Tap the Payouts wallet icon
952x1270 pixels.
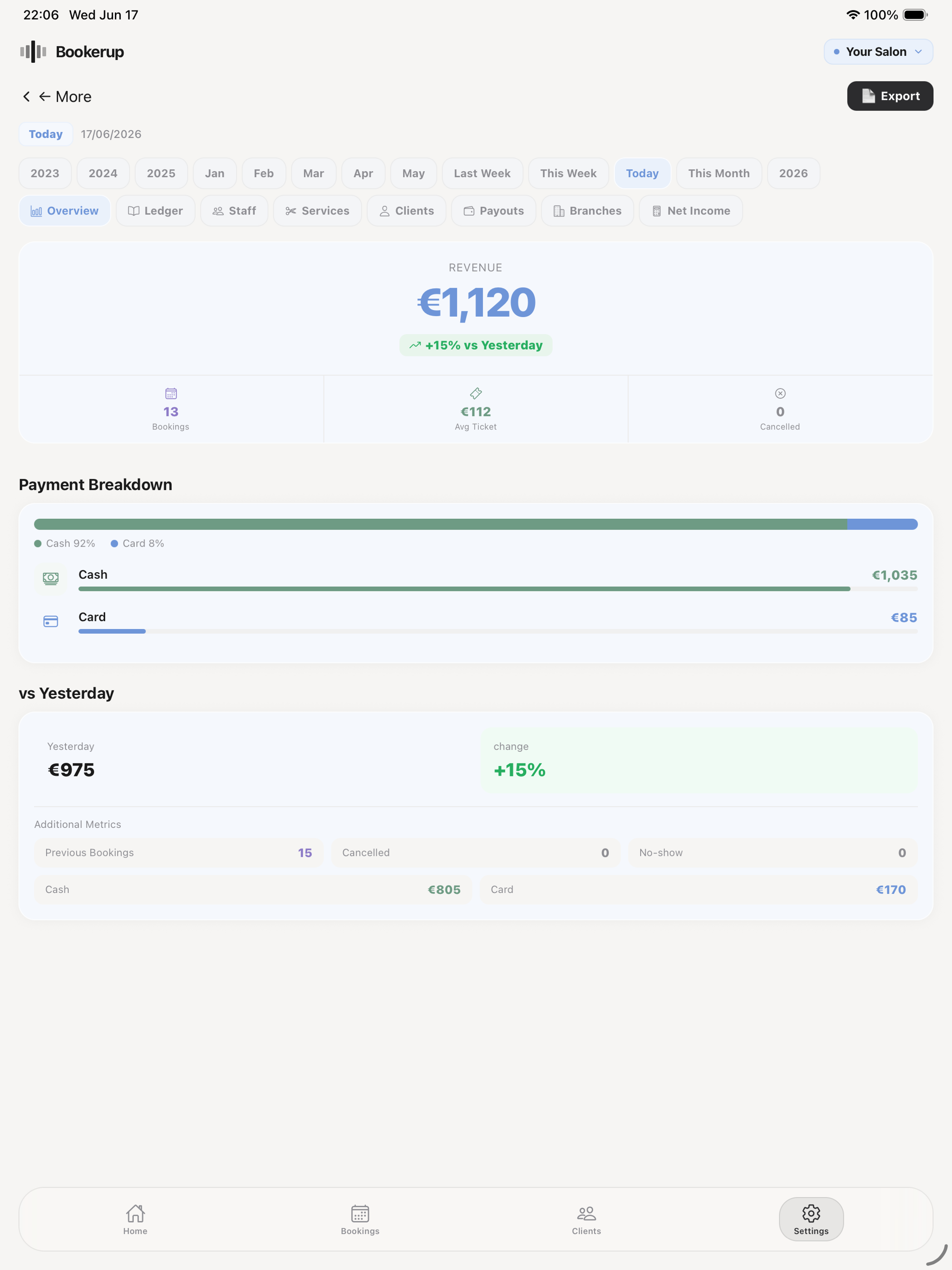click(x=469, y=212)
